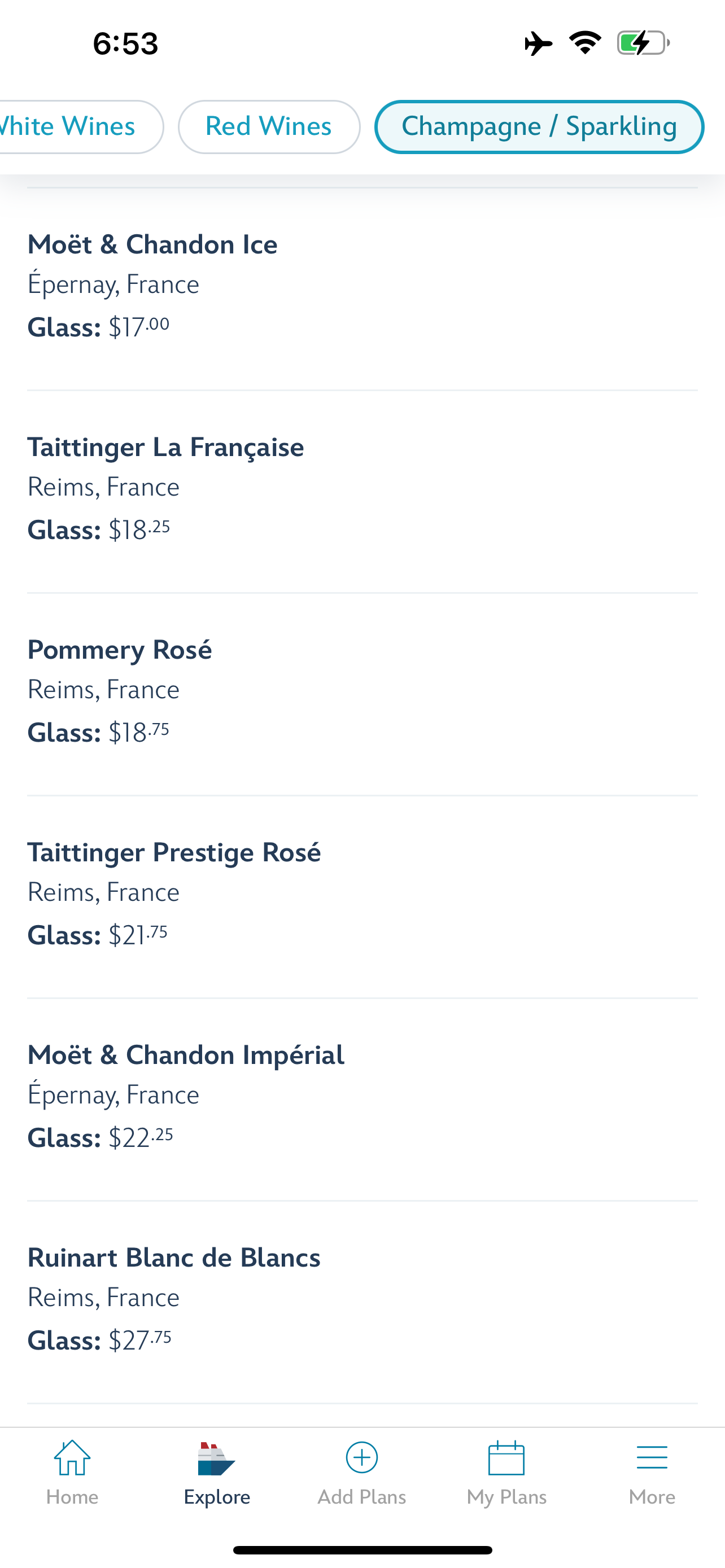Switch to the Red Wines category
The height and width of the screenshot is (1568, 725).
268,126
